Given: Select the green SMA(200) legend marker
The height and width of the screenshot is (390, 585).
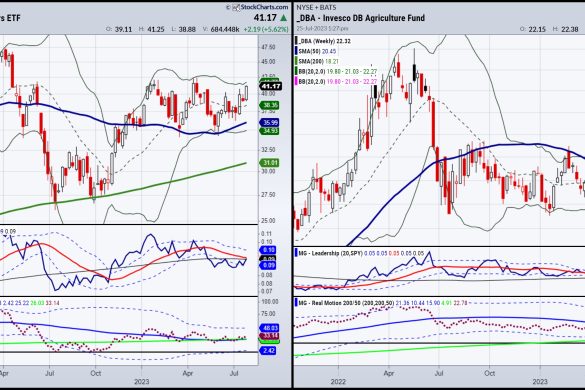Looking at the screenshot, I should [x=296, y=61].
